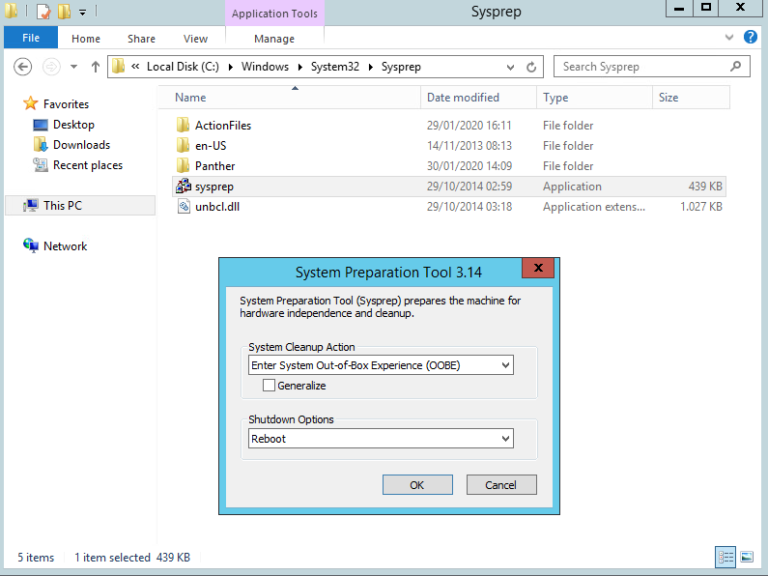Open the System Cleanup Action dropdown
Viewport: 768px width, 576px height.
[x=505, y=365]
